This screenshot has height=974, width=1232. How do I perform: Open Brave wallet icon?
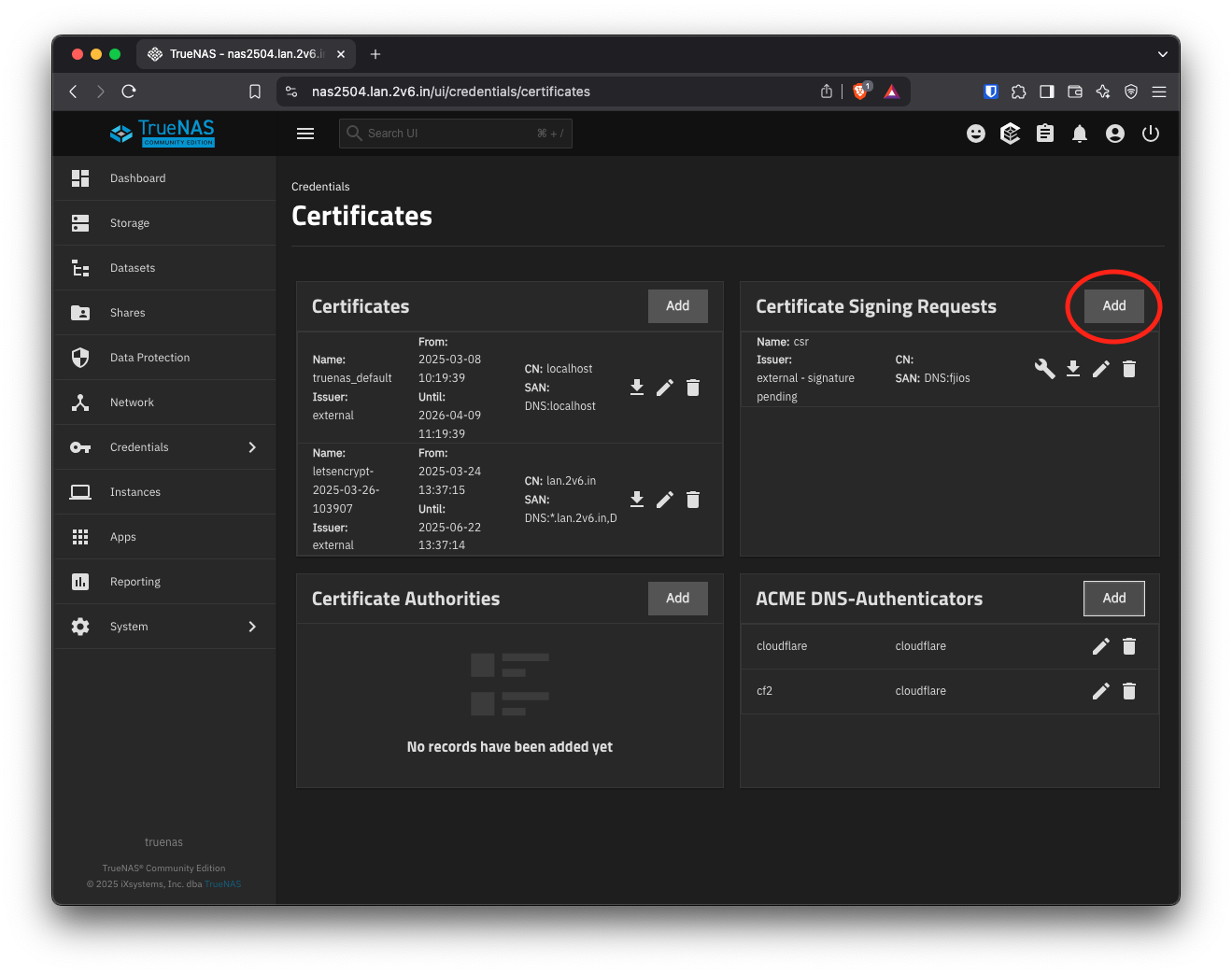1075,92
